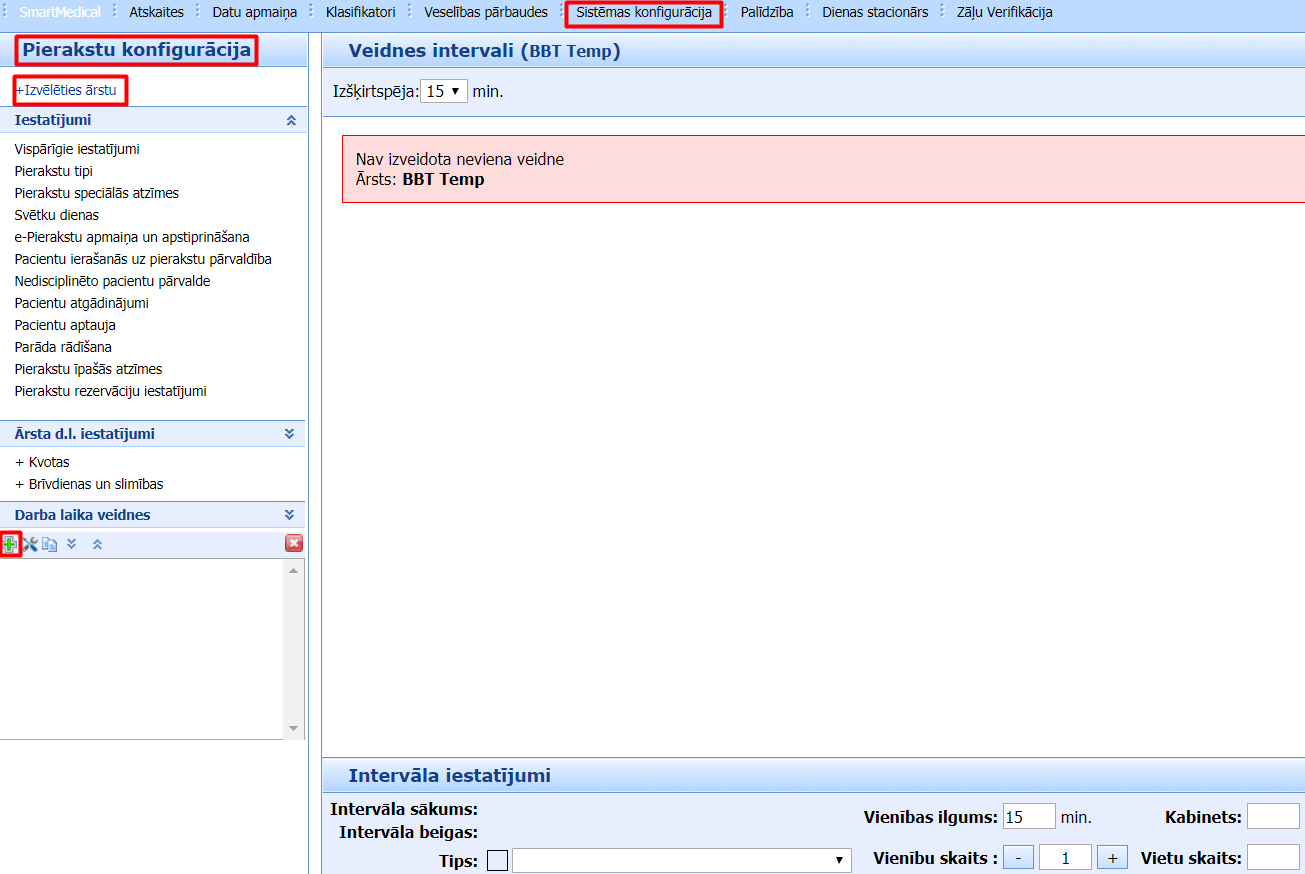Expand the Ārsta d.l. iestatījumi section
Image resolution: width=1305 pixels, height=874 pixels.
[x=289, y=434]
